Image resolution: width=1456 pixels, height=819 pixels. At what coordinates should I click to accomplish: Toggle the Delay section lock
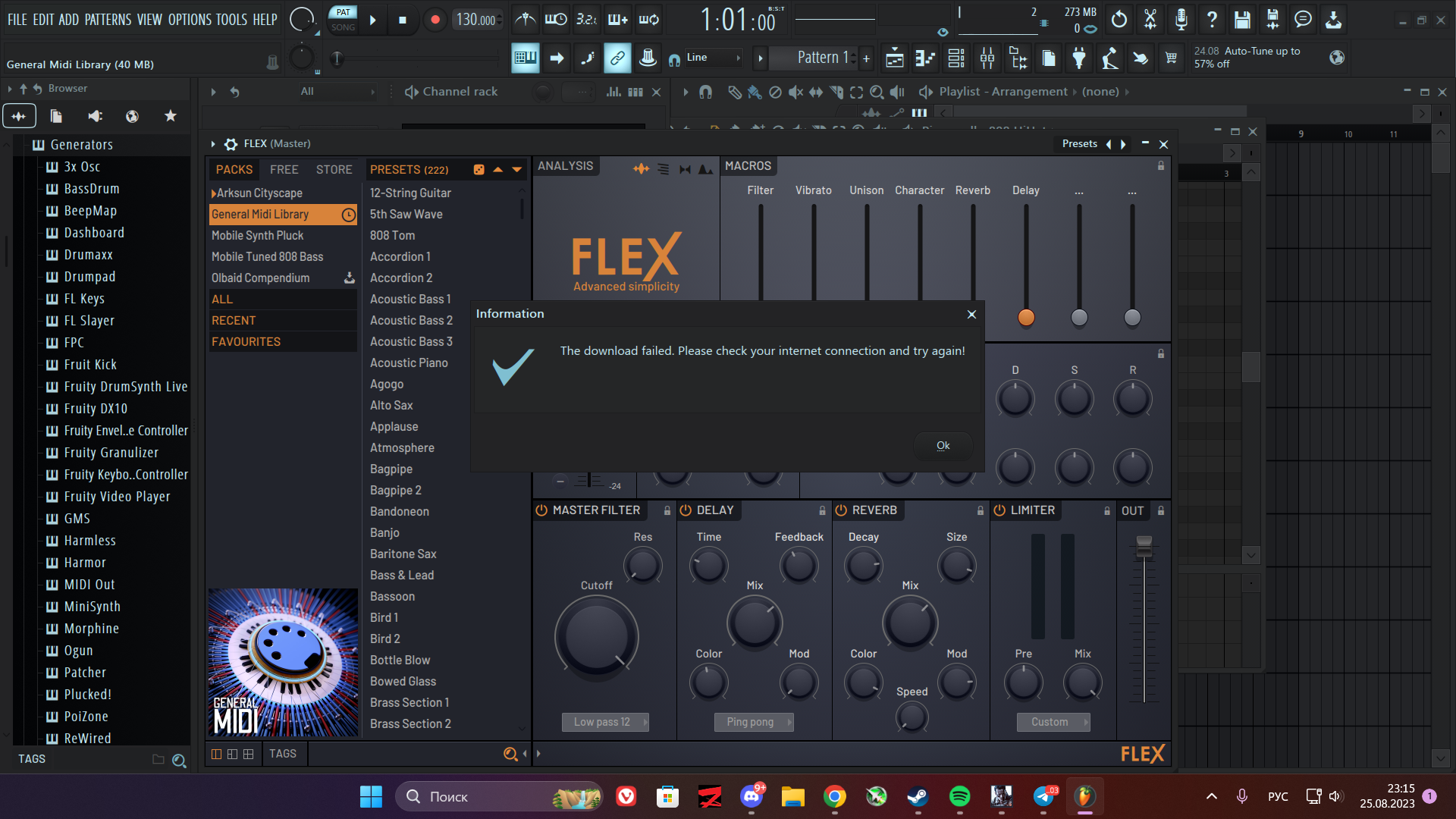tap(822, 511)
